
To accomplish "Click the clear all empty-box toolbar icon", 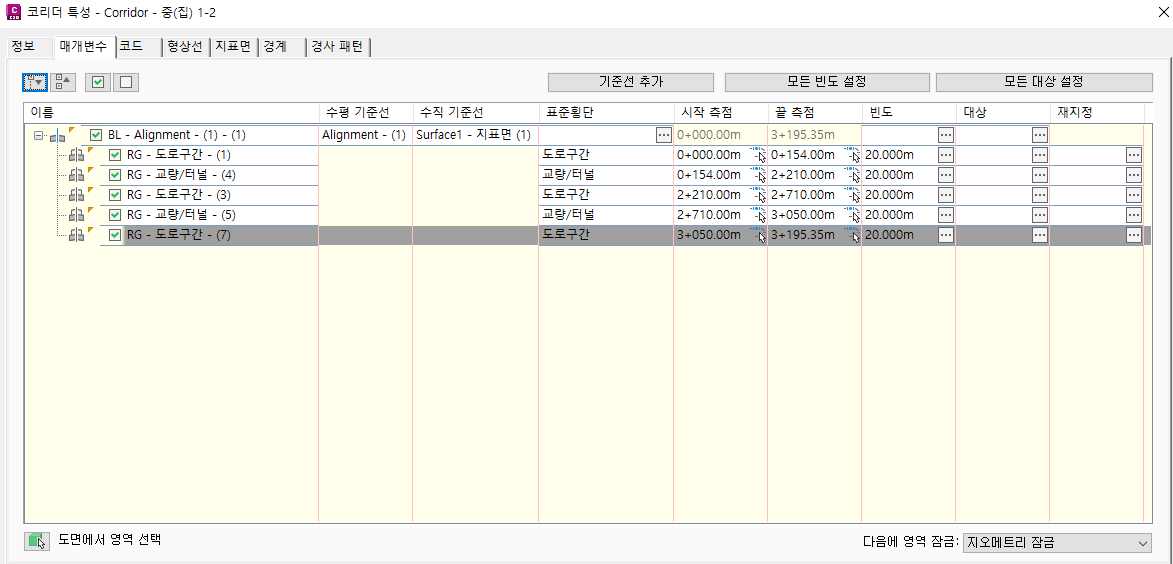I will (126, 82).
